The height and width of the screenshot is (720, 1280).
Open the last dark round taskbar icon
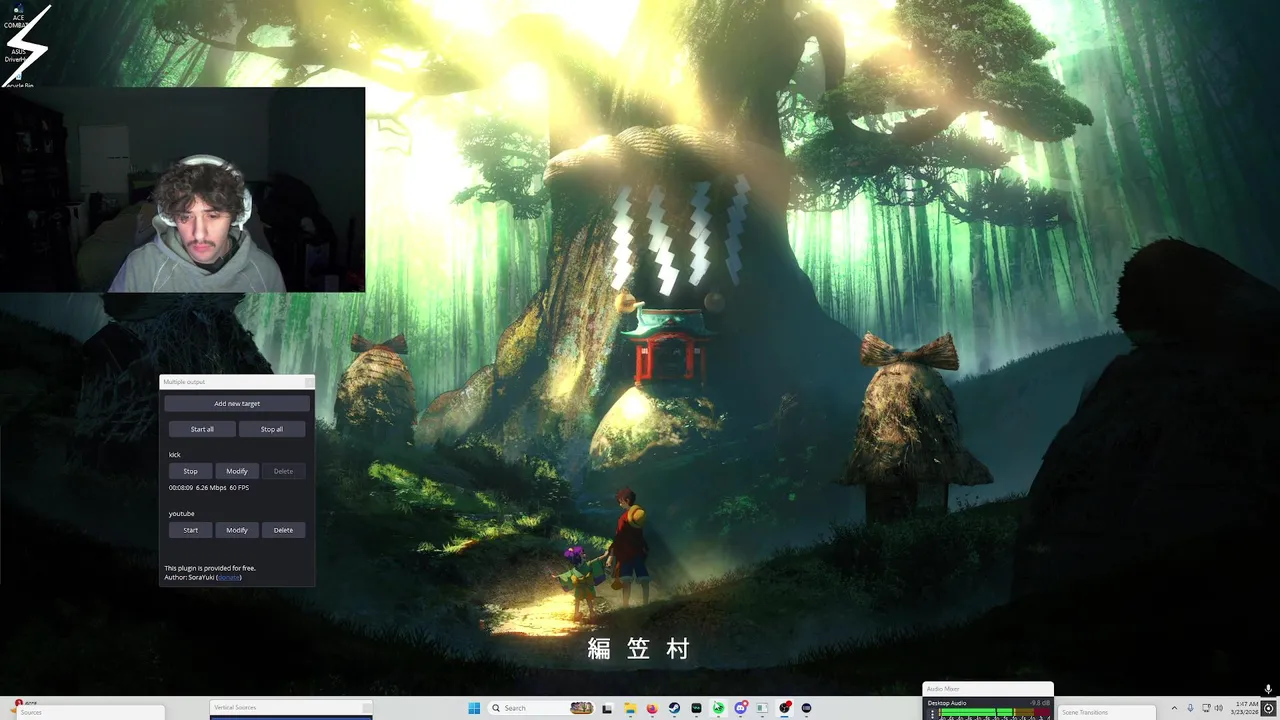tap(807, 708)
